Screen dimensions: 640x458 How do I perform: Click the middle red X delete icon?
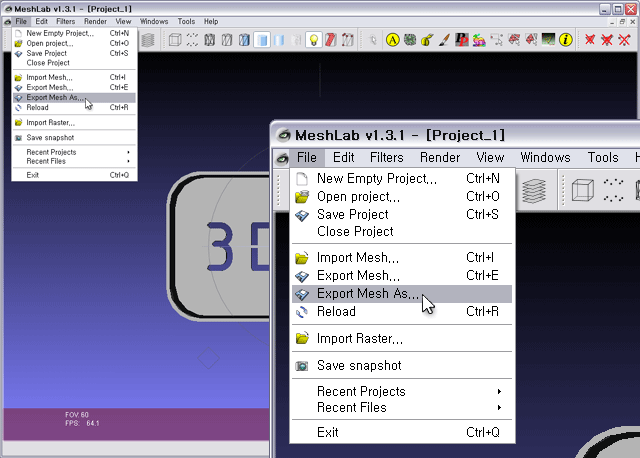(x=607, y=40)
